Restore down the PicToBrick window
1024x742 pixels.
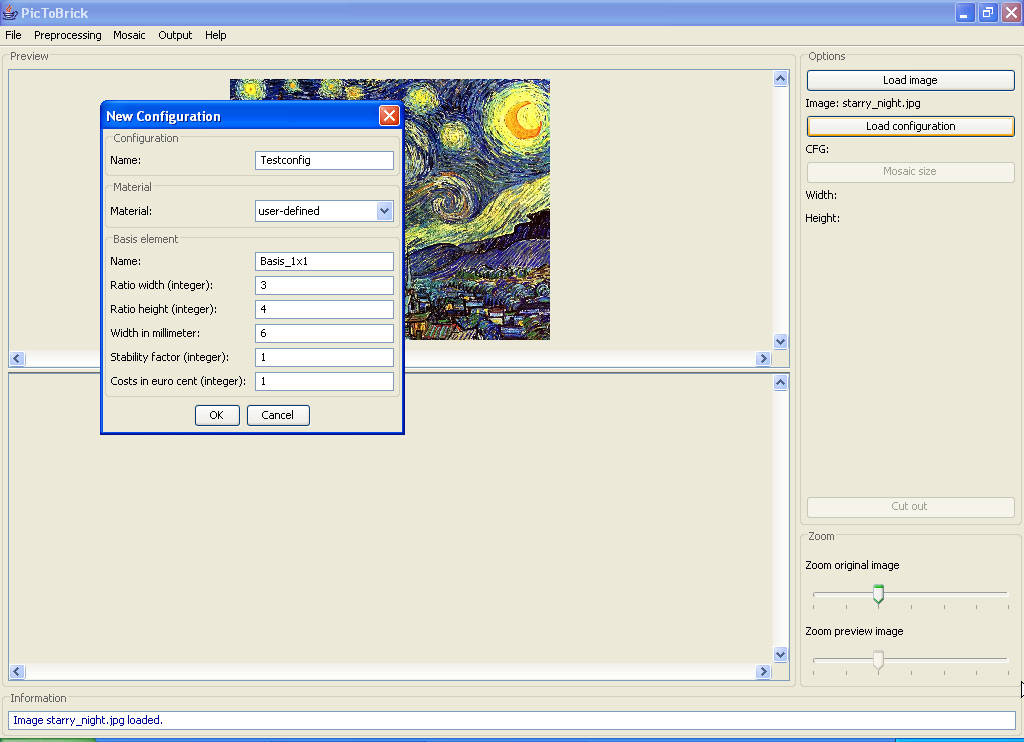(987, 12)
